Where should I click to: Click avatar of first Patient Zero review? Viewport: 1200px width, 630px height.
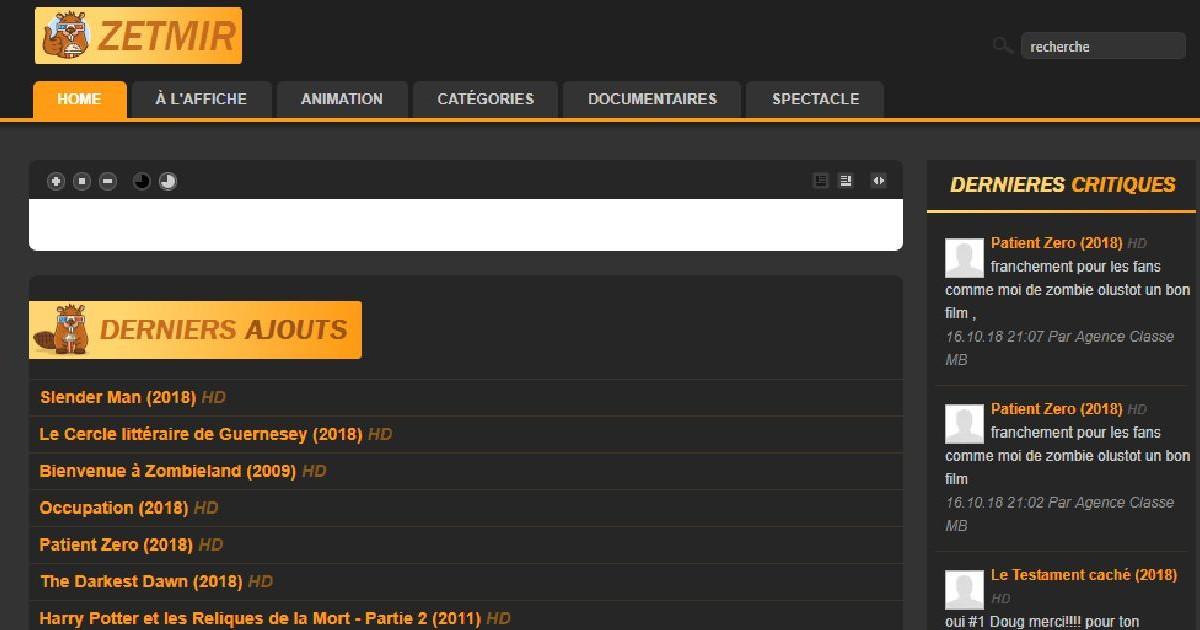click(964, 258)
